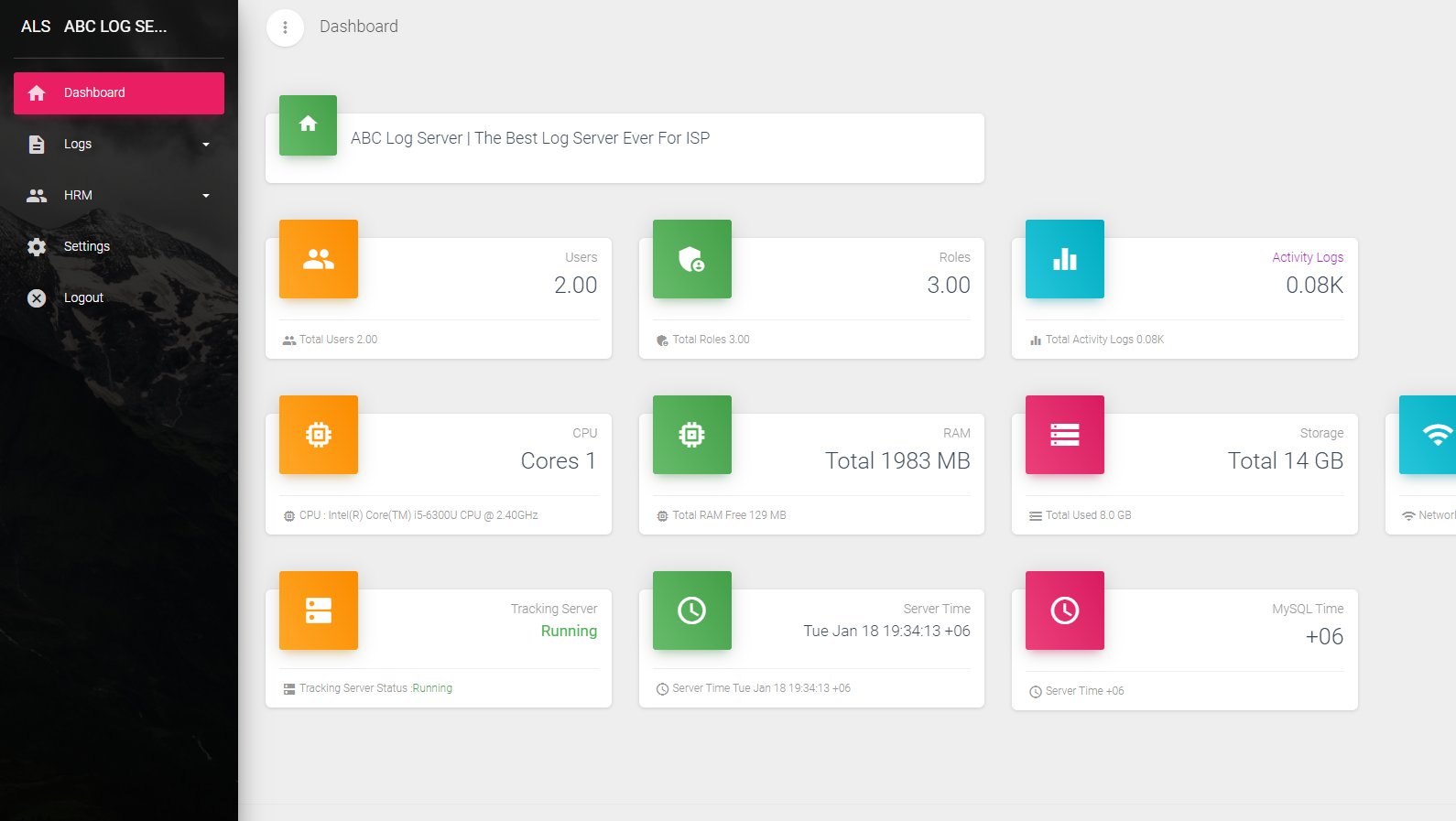
Task: Click the orange CPU chip icon
Action: (x=319, y=435)
